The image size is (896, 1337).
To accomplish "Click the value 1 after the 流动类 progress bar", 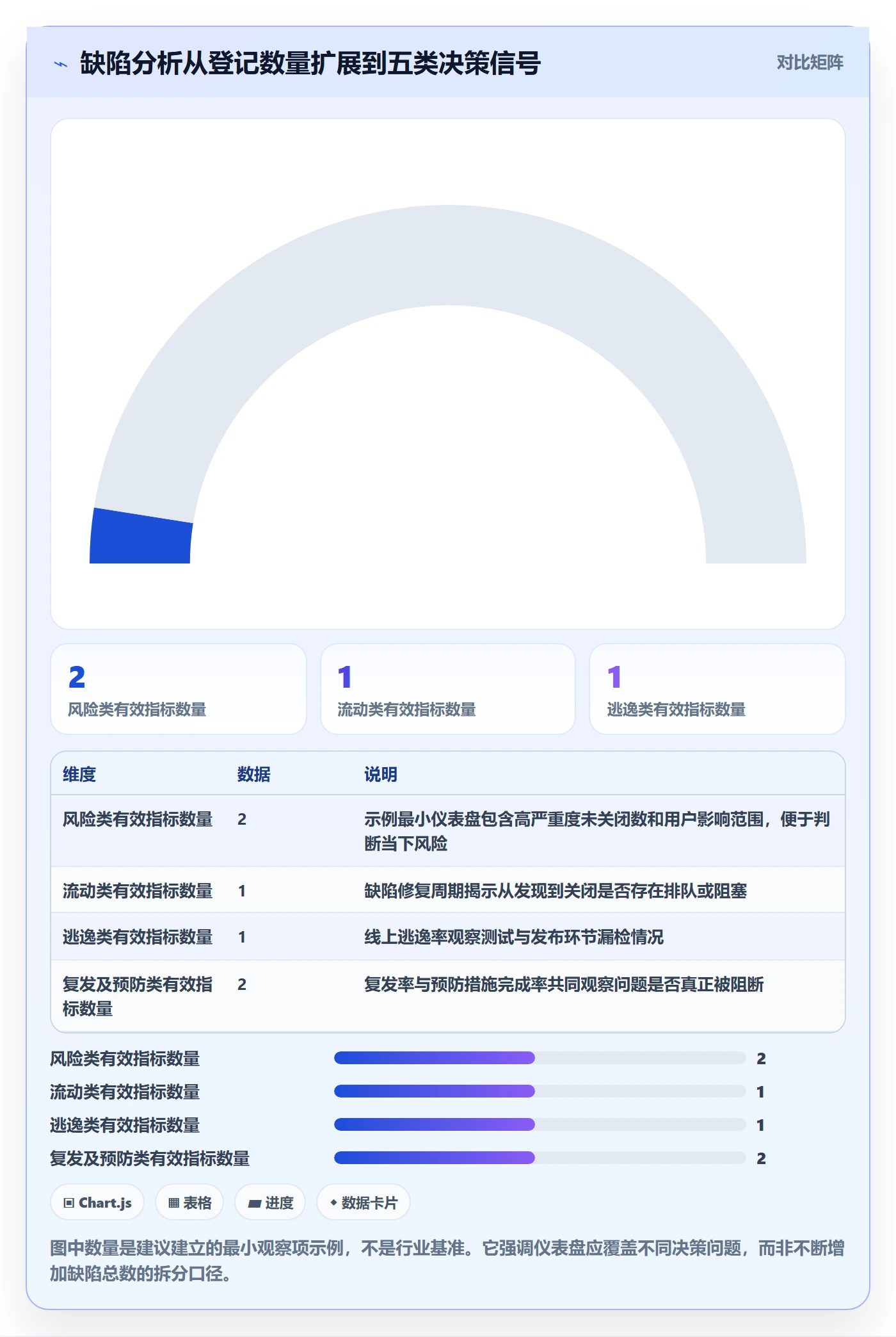I will tap(761, 1092).
